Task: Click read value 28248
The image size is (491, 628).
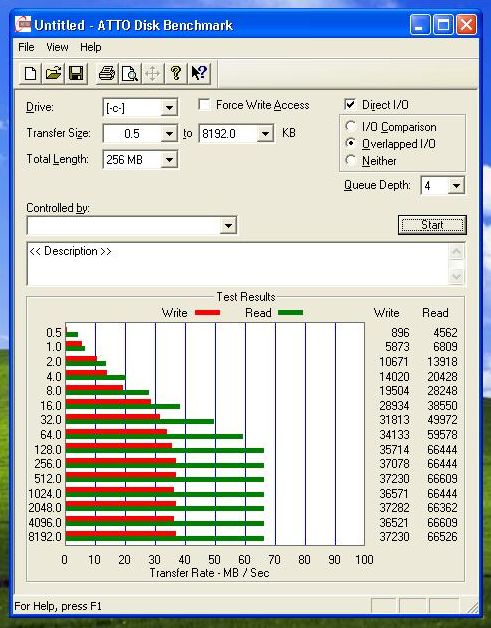Action: (x=442, y=390)
